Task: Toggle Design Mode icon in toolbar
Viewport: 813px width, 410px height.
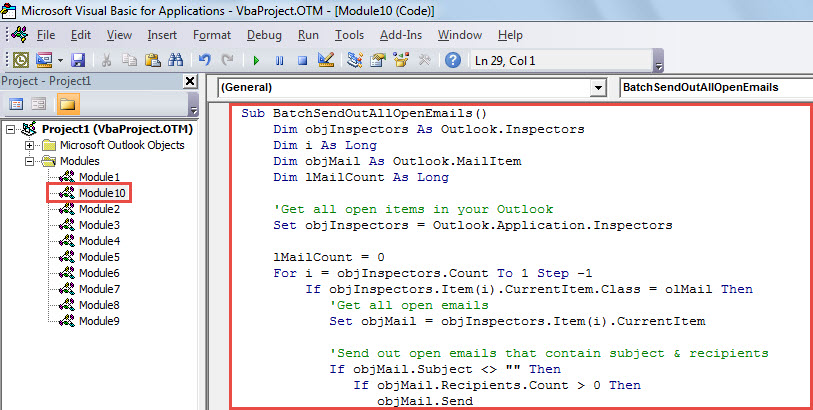Action: click(x=324, y=61)
